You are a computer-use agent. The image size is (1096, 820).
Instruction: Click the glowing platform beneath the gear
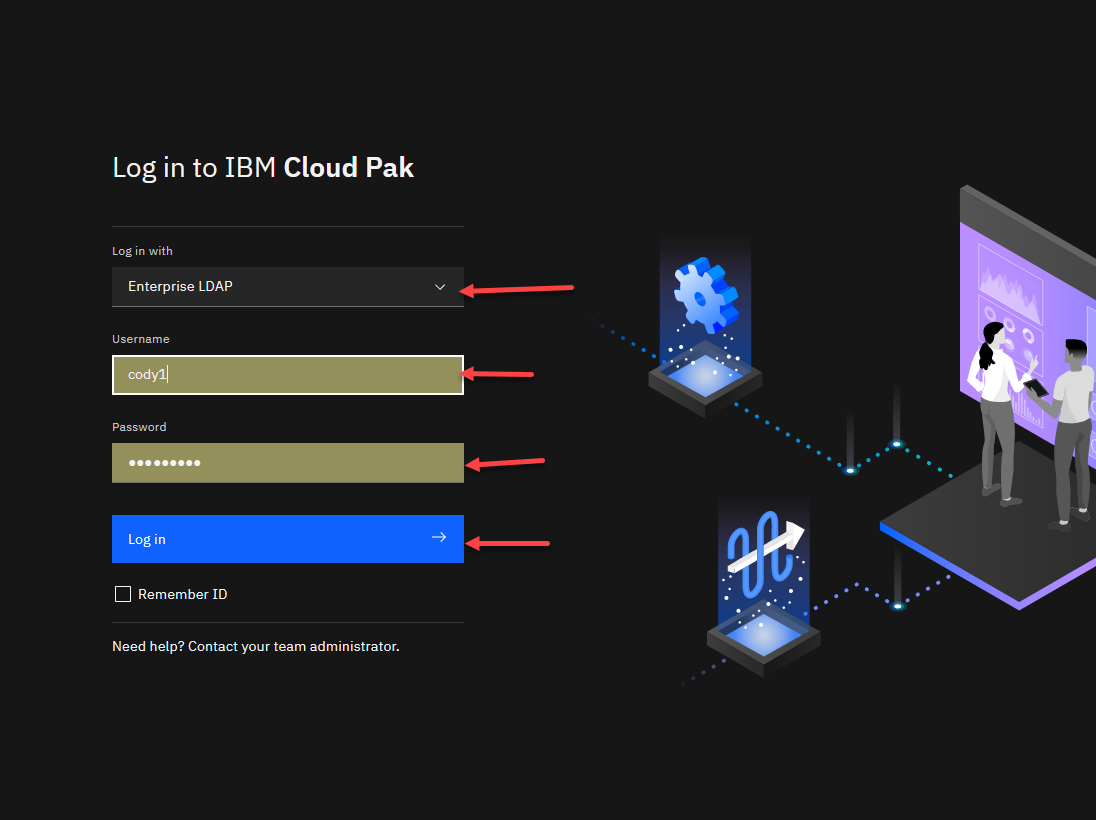click(x=705, y=376)
